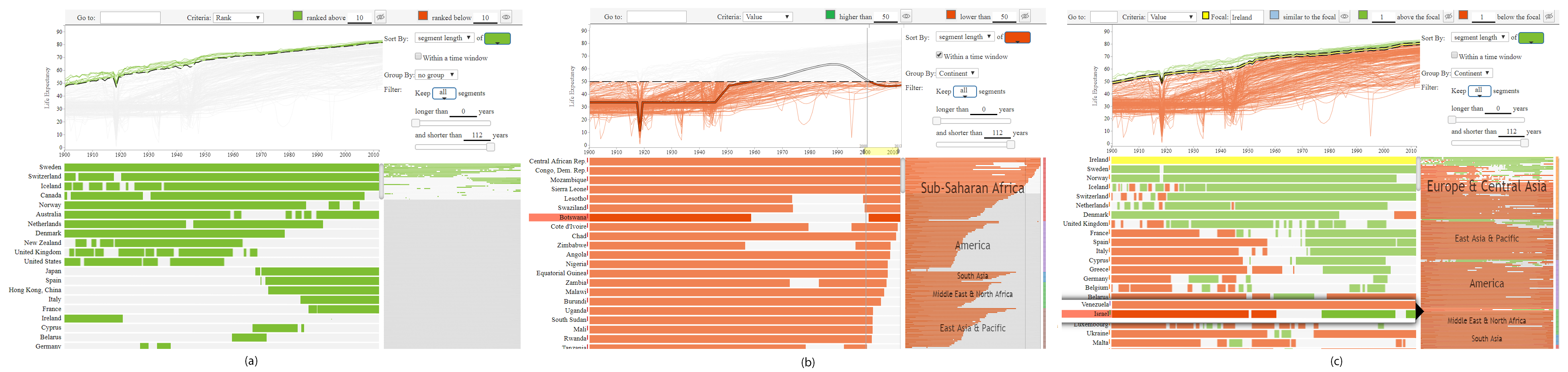The width and height of the screenshot is (1568, 372).
Task: Focus the Go to field in panel (a)
Action: pyautogui.click(x=130, y=18)
